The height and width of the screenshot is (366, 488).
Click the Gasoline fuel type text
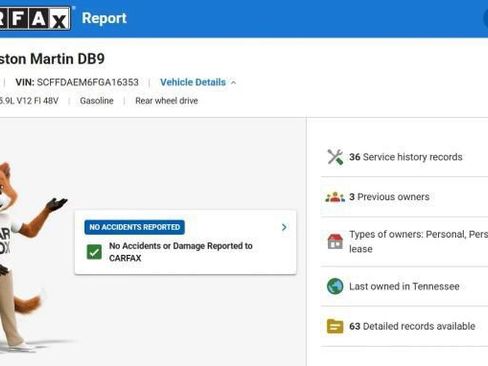pyautogui.click(x=97, y=101)
